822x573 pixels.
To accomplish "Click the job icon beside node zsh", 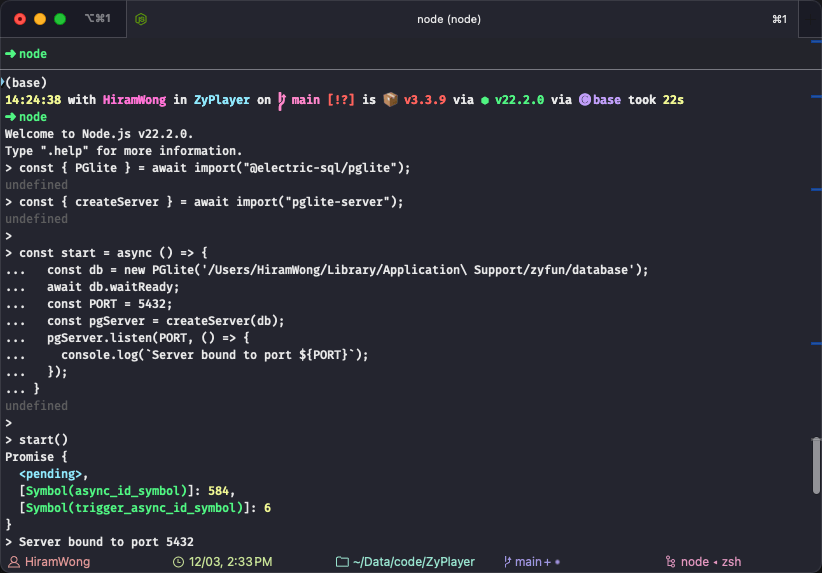I will tap(670, 562).
